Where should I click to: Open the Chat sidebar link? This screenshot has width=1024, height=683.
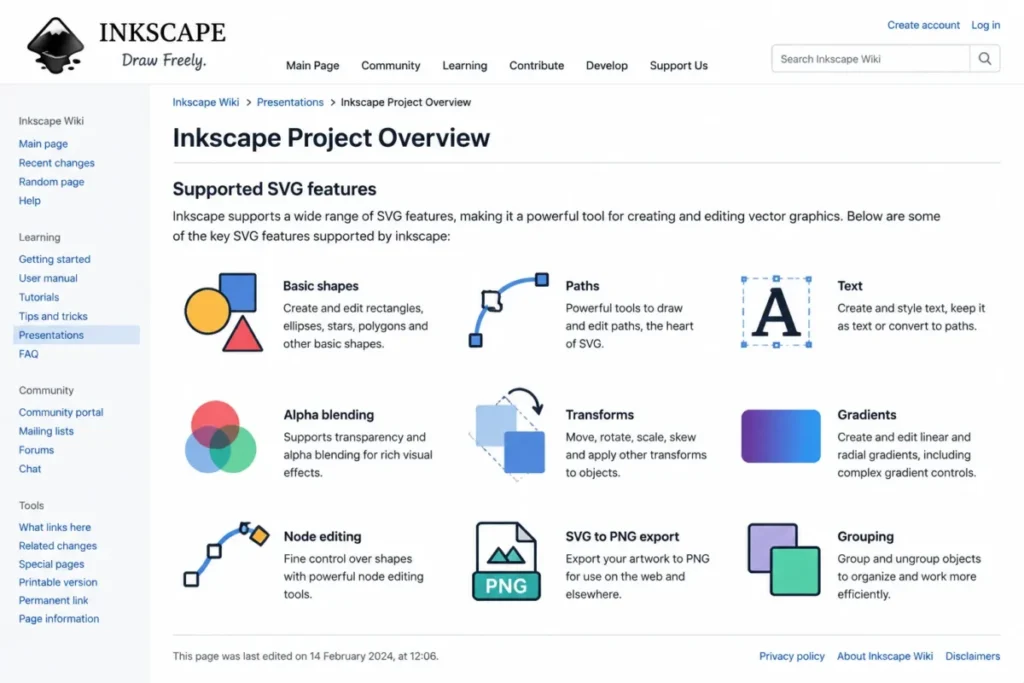[x=29, y=469]
